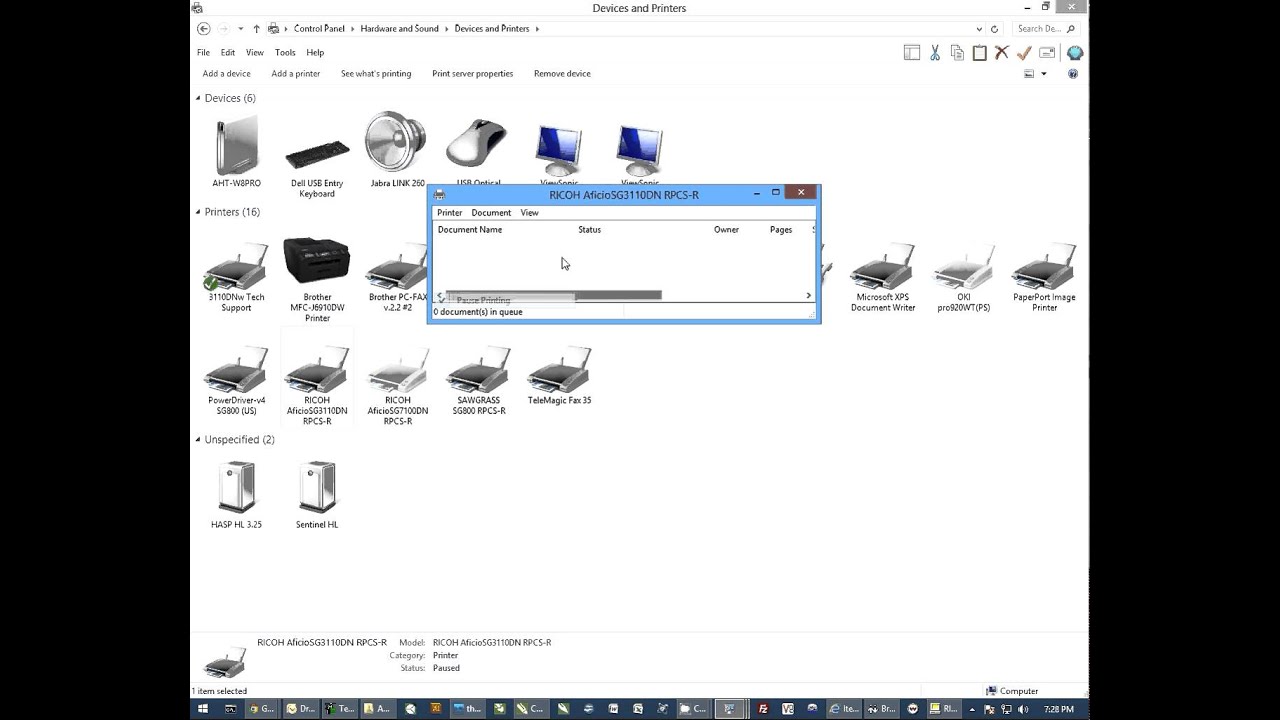This screenshot has width=1280, height=720.
Task: Select the Sentinel HL device
Action: point(317,494)
